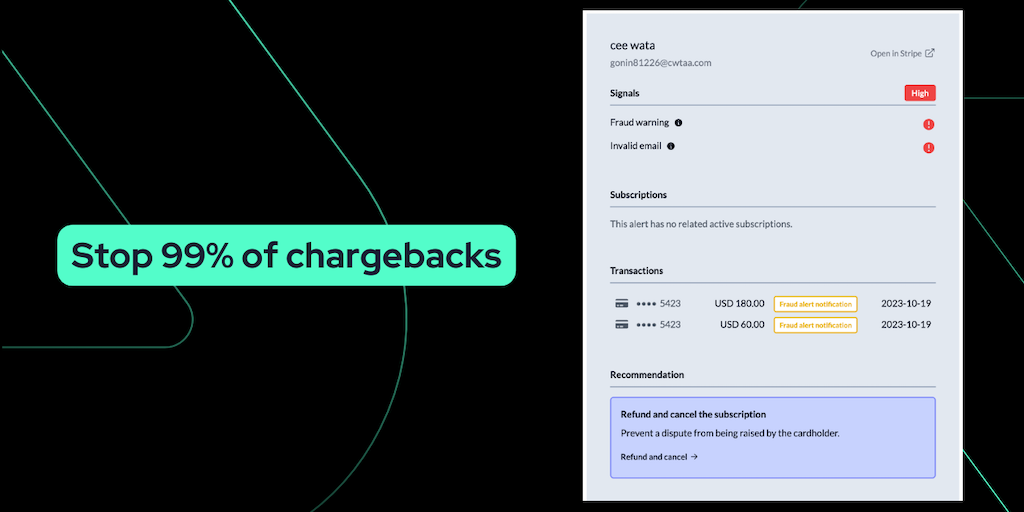Click the Signals section heading
The width and height of the screenshot is (1024, 512).
tap(625, 93)
